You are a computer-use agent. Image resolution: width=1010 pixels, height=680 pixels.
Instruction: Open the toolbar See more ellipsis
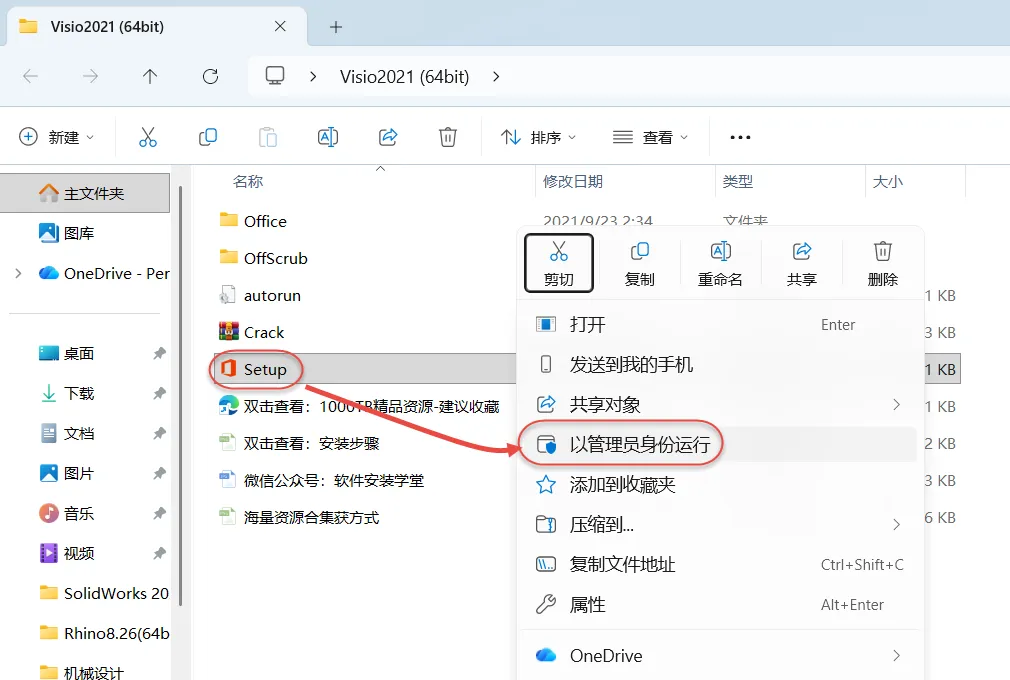pos(740,137)
